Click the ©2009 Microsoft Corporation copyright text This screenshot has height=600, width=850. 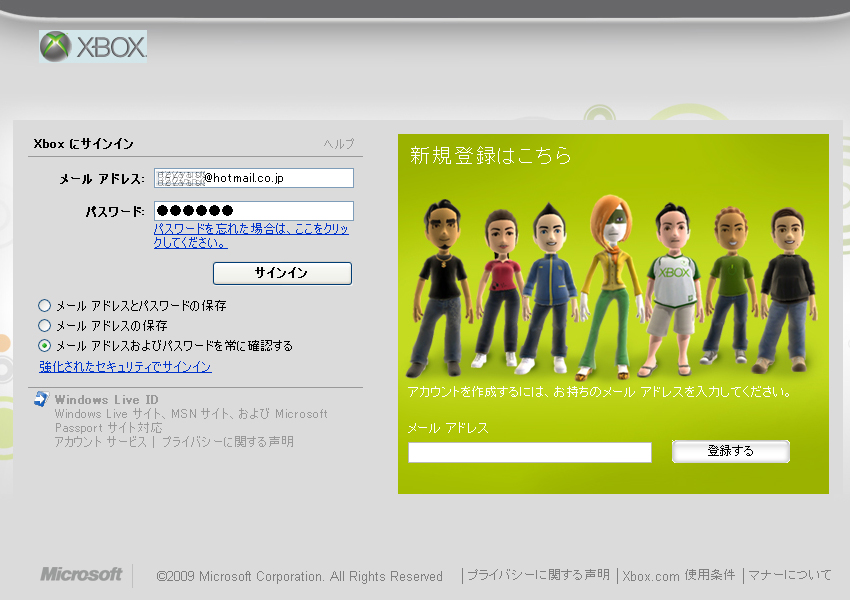pyautogui.click(x=299, y=576)
